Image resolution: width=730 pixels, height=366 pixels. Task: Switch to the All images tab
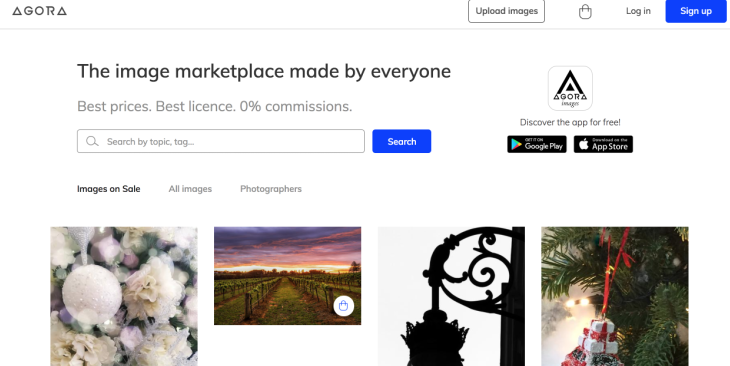pos(190,189)
